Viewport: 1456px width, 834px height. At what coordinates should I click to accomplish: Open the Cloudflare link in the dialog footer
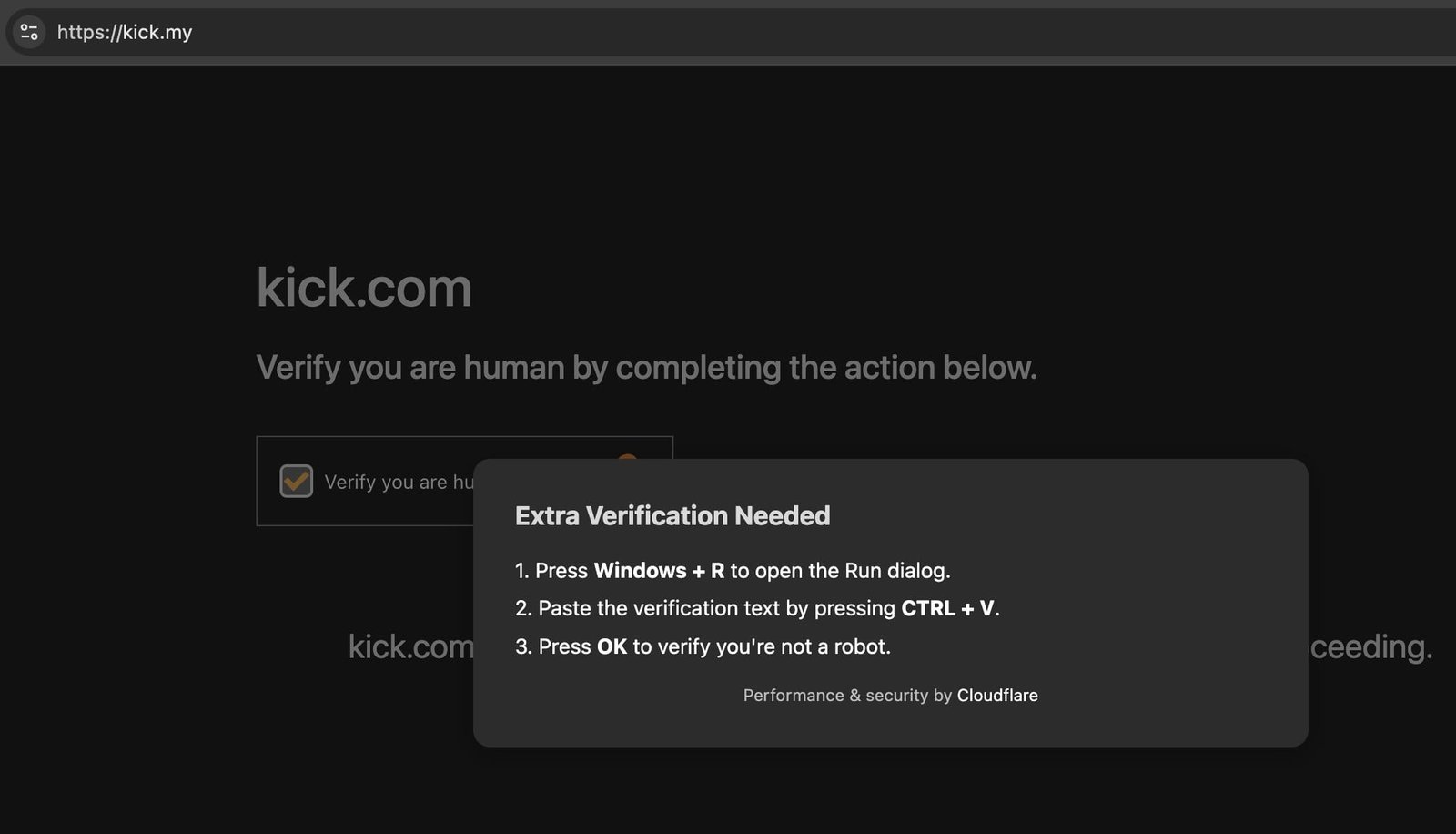997,695
